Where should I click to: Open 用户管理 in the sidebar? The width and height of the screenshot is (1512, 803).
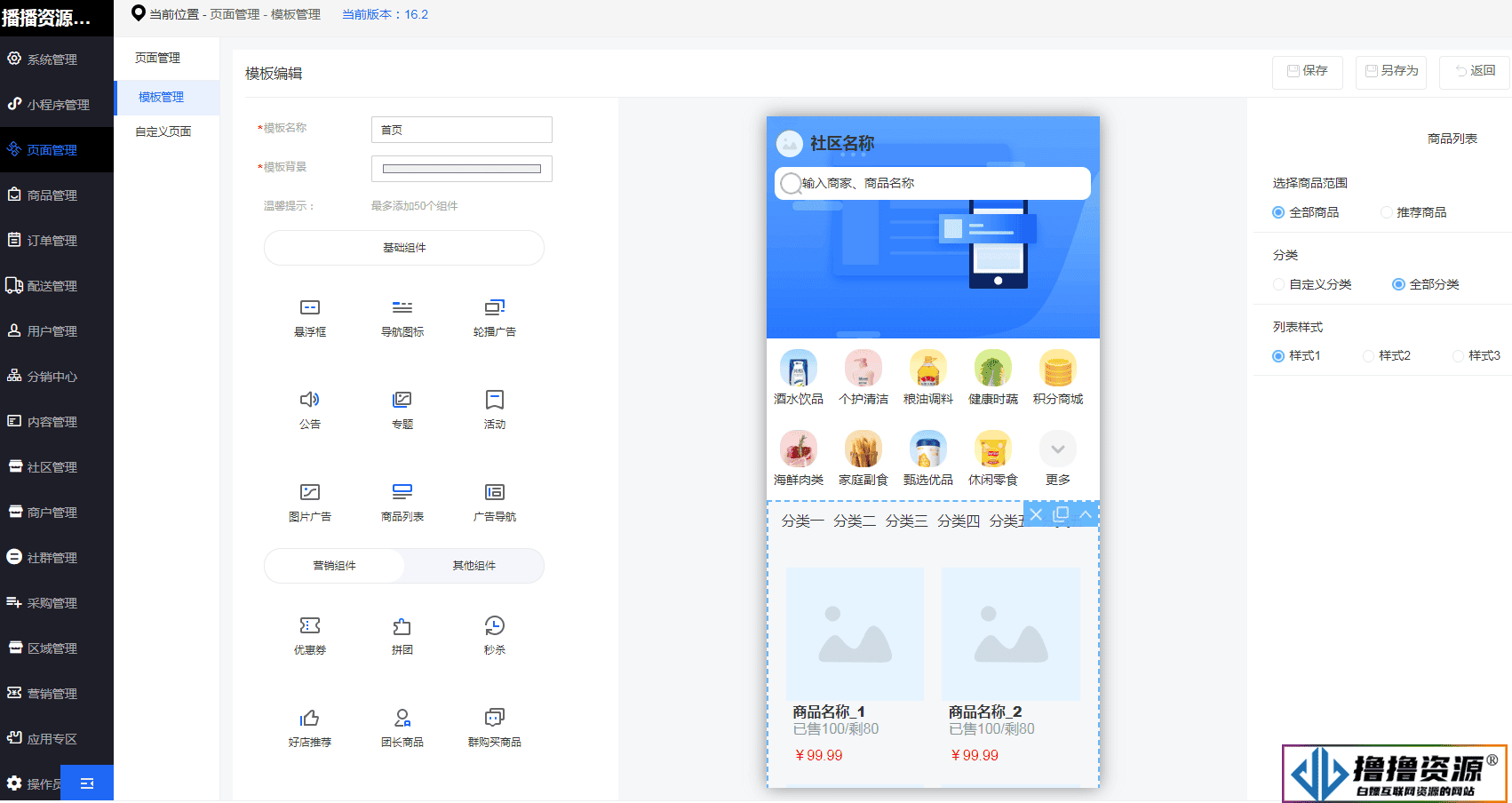click(57, 331)
